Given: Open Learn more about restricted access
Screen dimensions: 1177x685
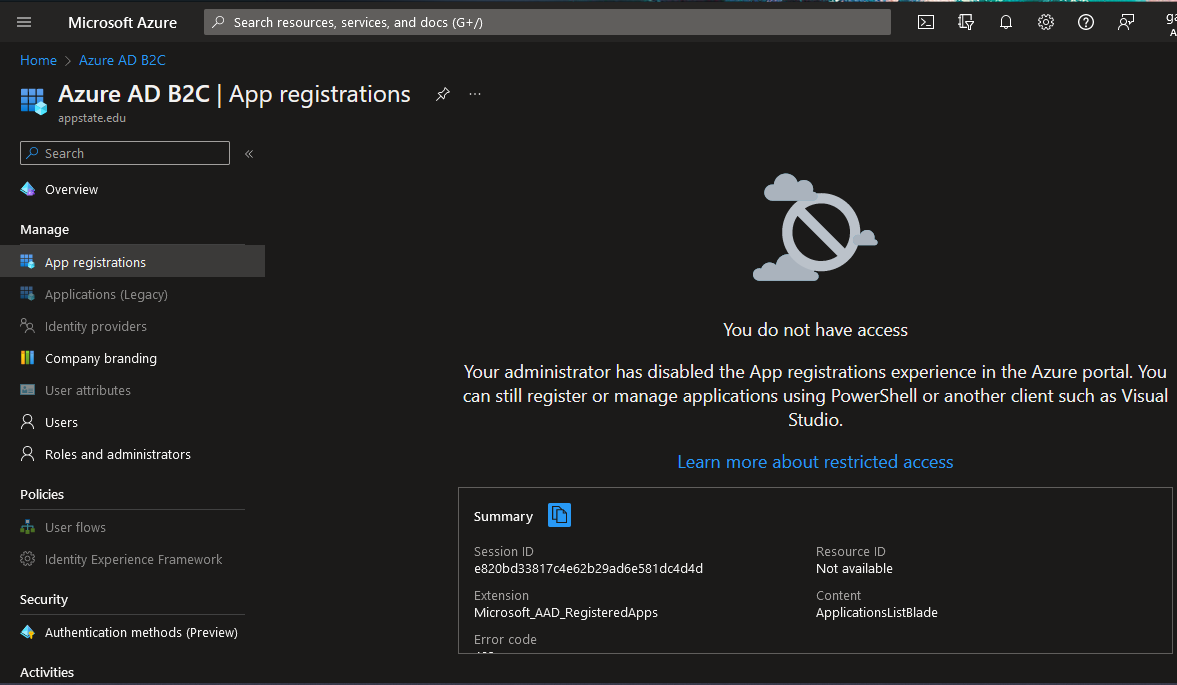Looking at the screenshot, I should [x=815, y=462].
